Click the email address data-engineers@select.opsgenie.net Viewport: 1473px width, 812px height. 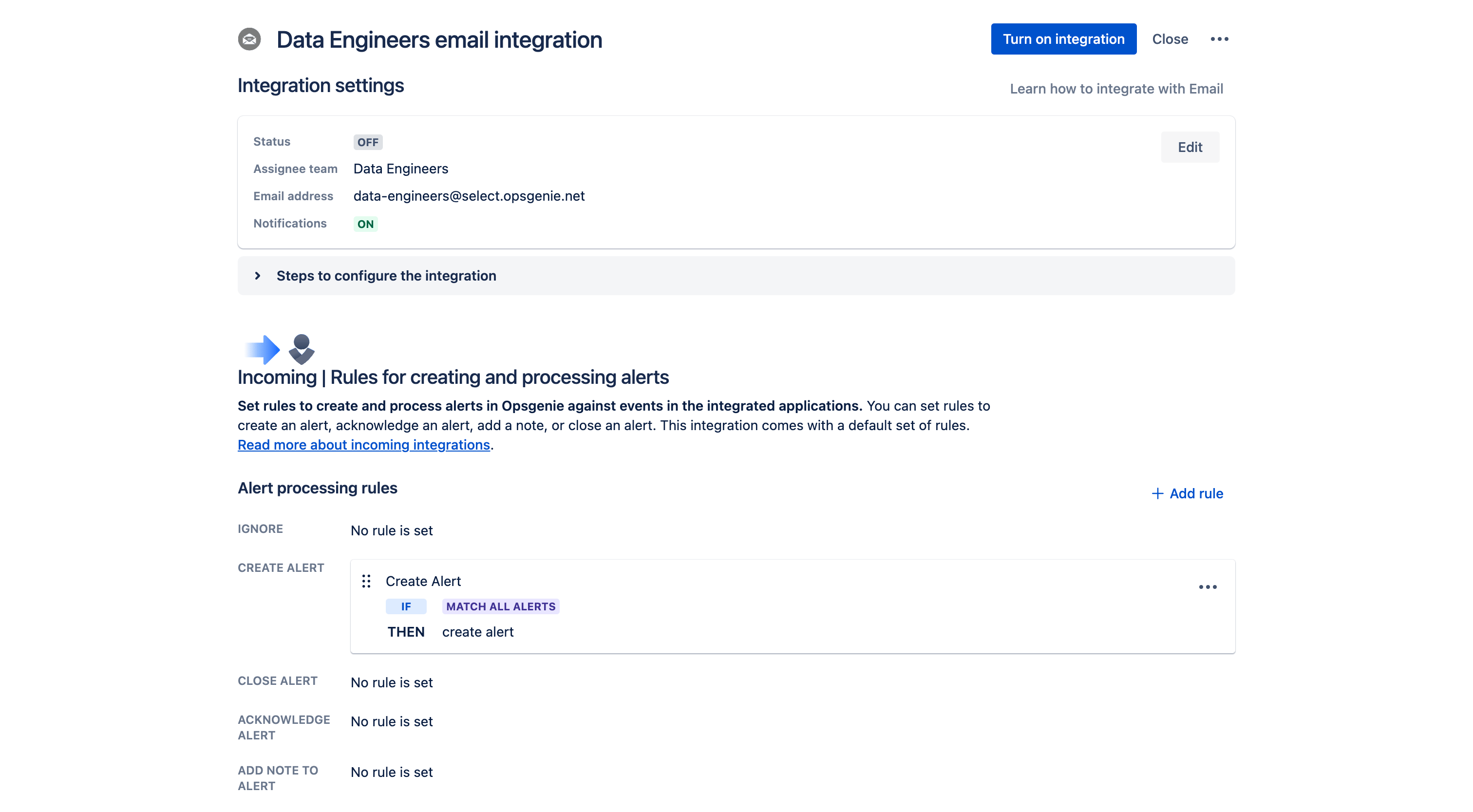click(469, 196)
